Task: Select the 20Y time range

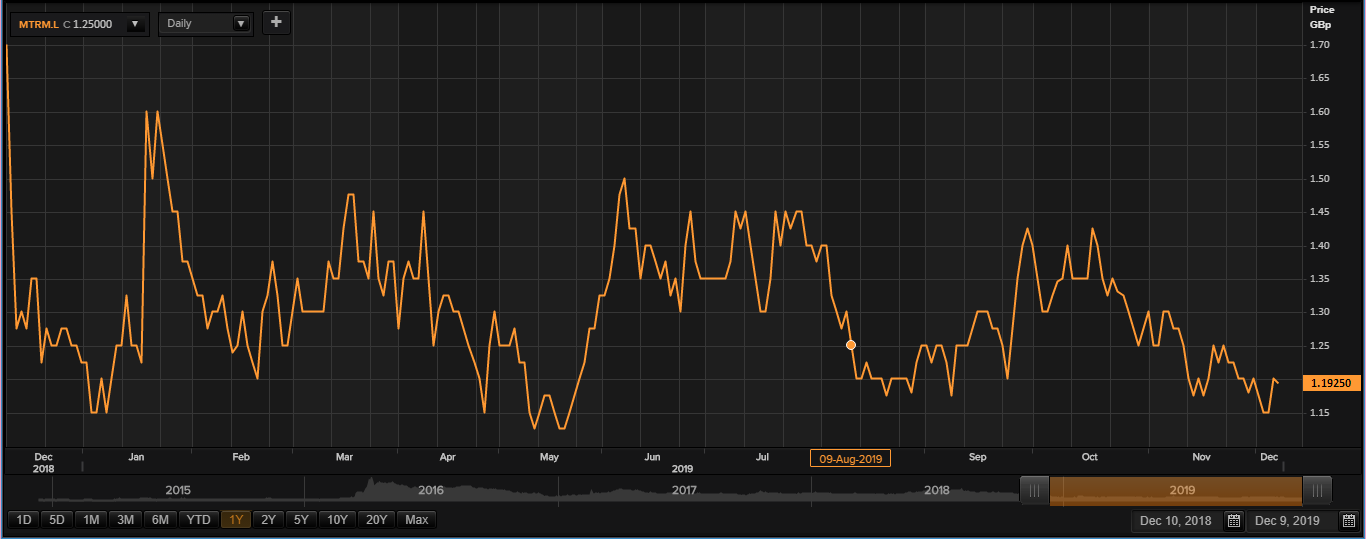Action: 377,520
